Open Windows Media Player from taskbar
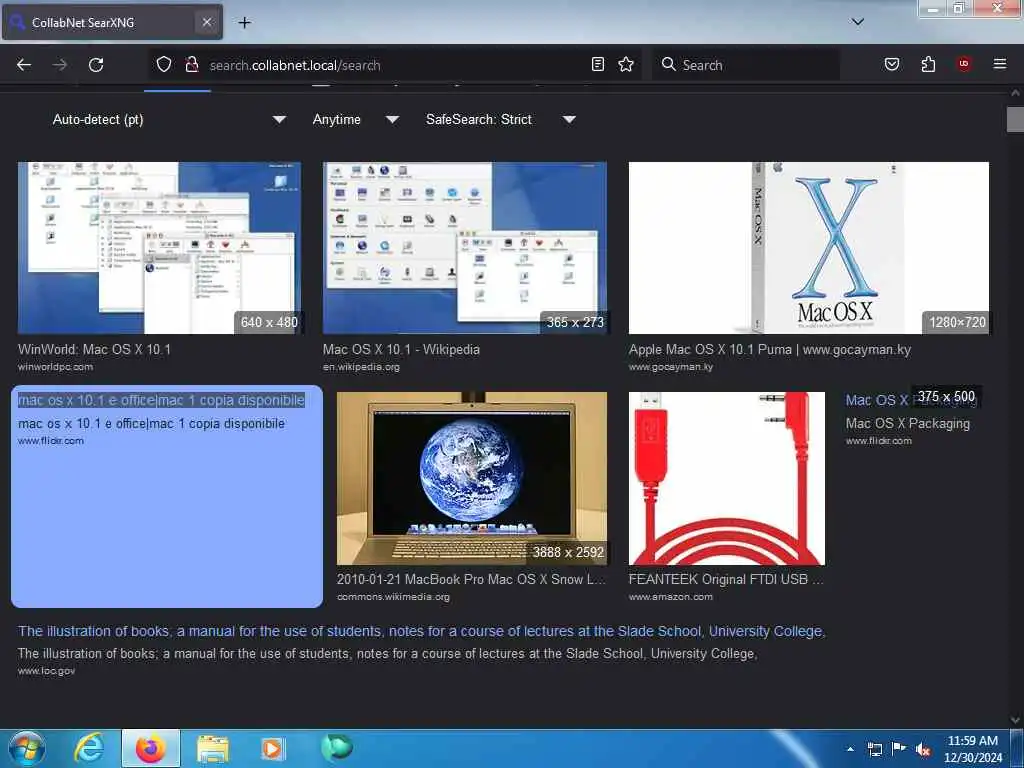The image size is (1024, 768). pos(272,749)
